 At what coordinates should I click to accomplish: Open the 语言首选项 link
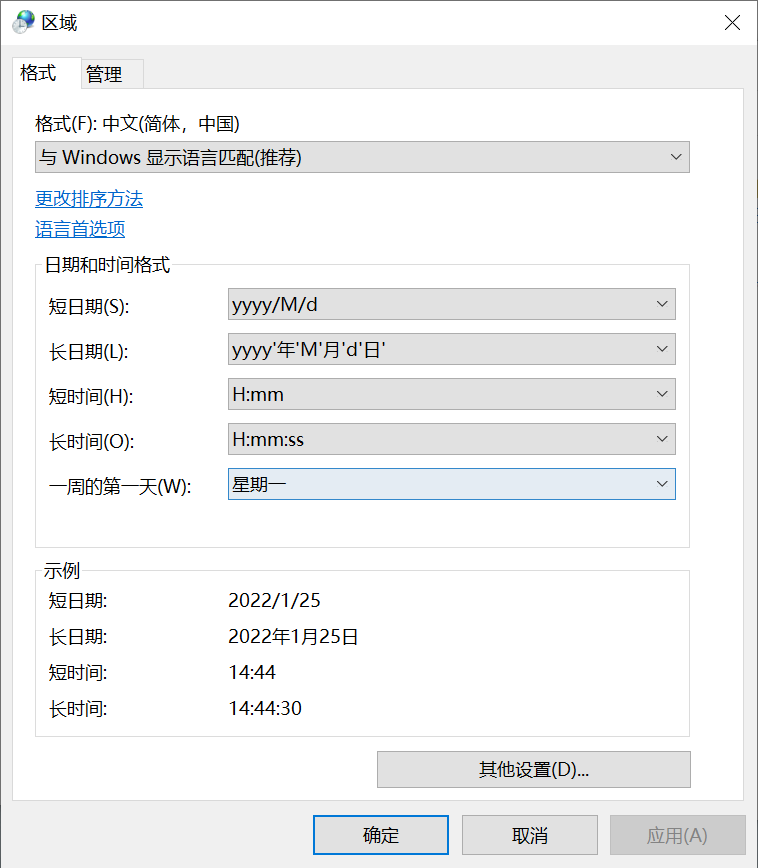[80, 229]
